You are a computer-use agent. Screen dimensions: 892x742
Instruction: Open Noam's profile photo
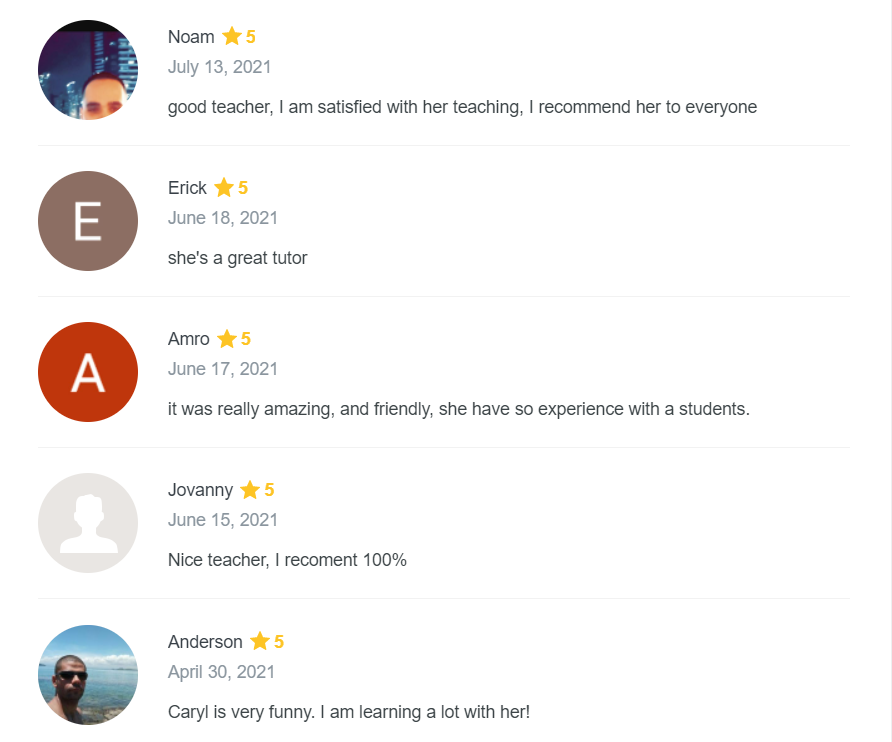pos(88,70)
